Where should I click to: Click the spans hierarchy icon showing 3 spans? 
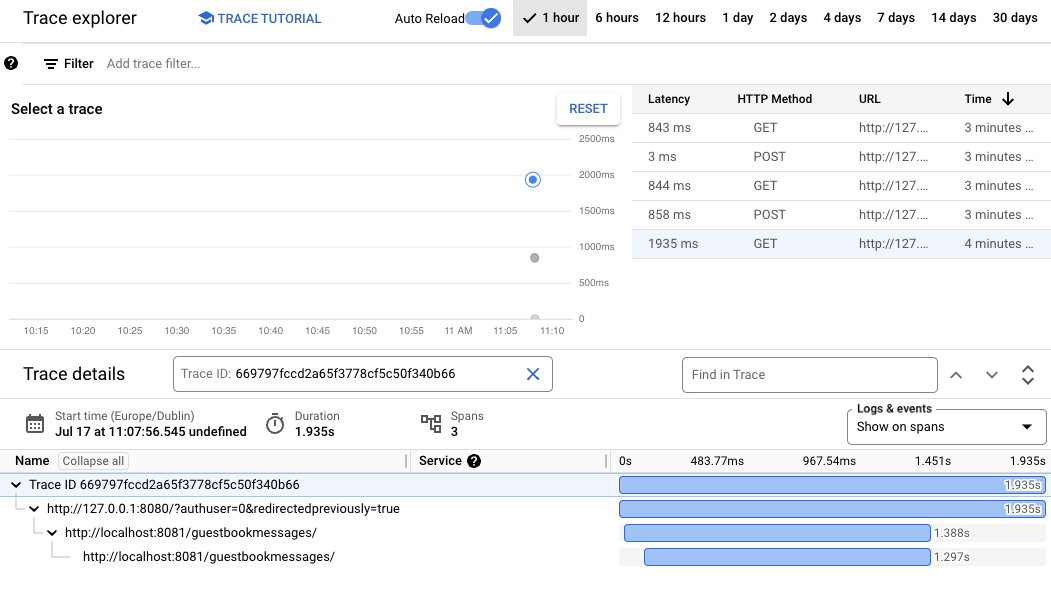(x=430, y=422)
